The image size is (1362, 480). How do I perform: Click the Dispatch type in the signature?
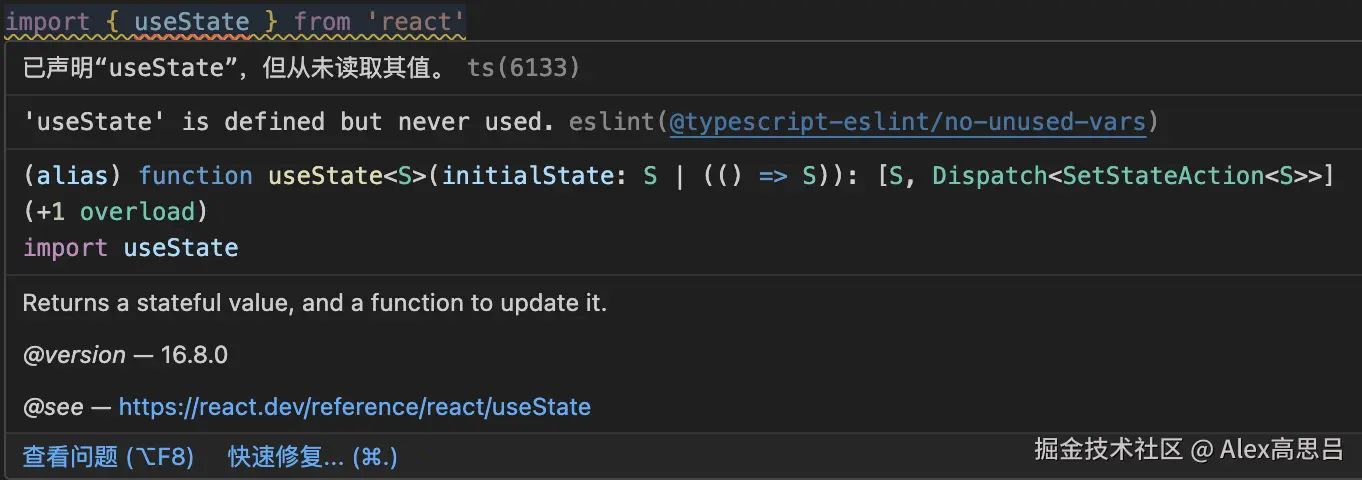click(990, 176)
